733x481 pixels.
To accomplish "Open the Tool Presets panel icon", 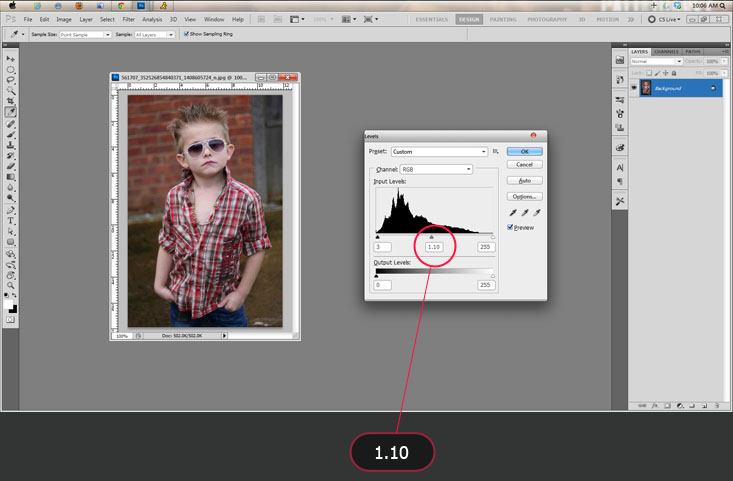I will (620, 201).
